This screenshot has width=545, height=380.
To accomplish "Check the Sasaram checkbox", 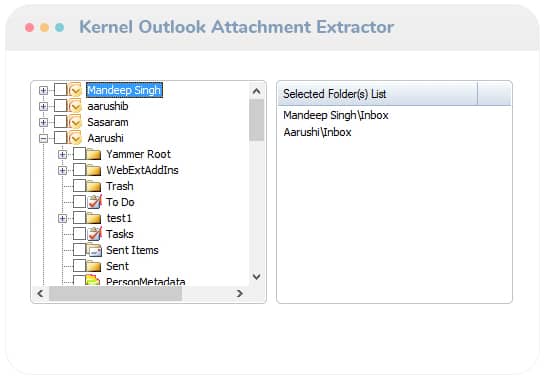I will pyautogui.click(x=60, y=122).
